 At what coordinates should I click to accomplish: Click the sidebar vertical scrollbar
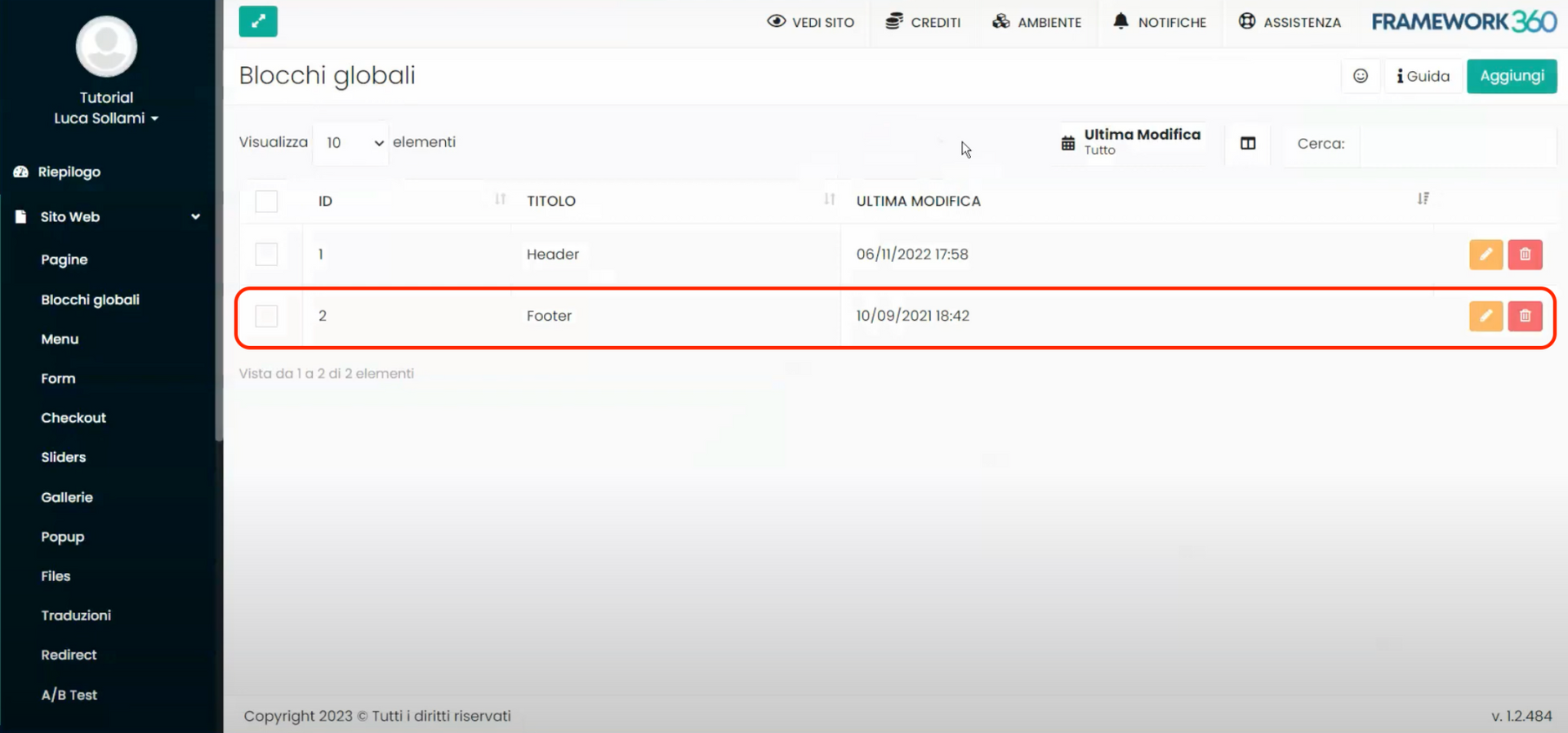coord(219,220)
